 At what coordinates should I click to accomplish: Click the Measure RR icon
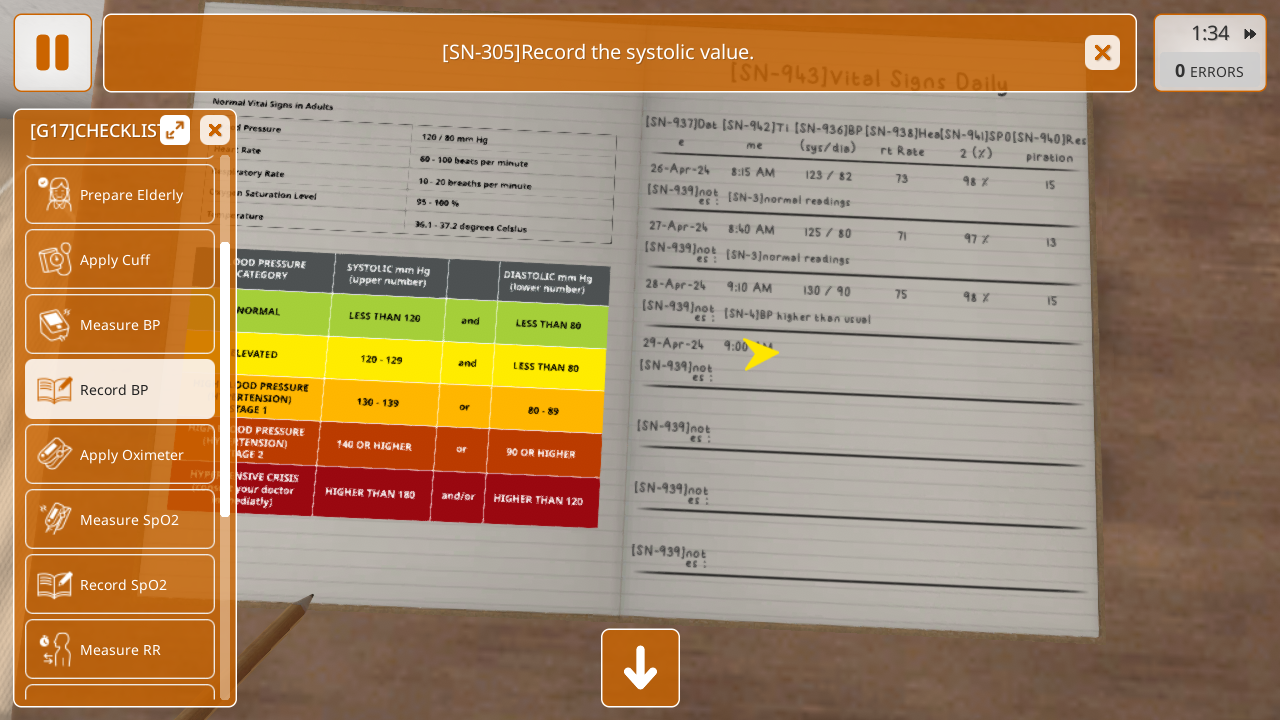[55, 650]
